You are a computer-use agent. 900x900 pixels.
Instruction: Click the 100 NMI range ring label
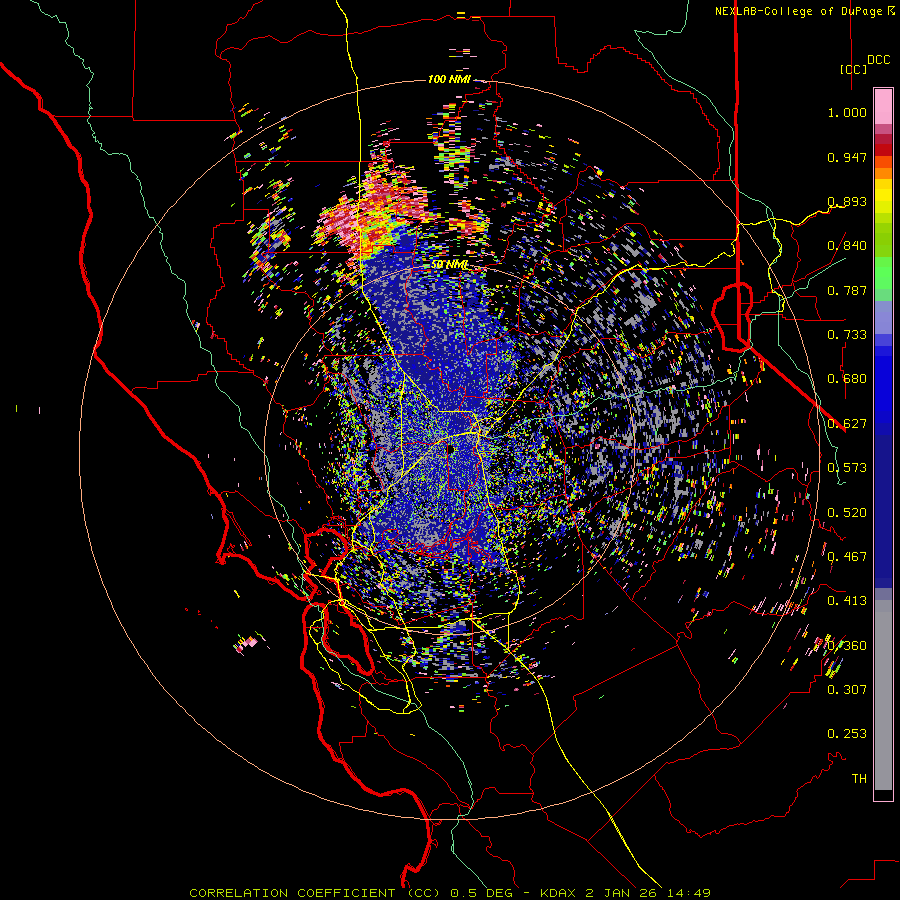pyautogui.click(x=449, y=79)
